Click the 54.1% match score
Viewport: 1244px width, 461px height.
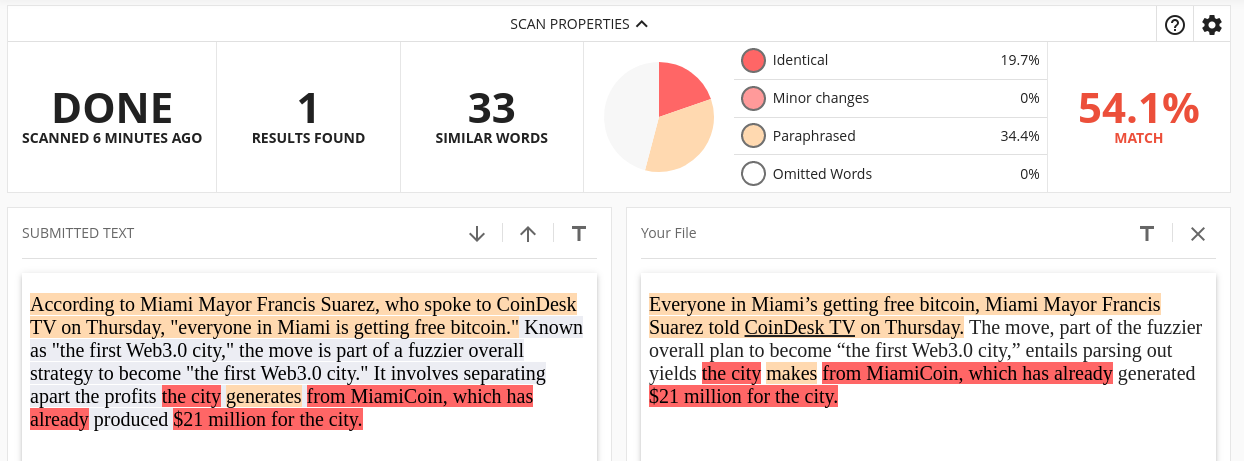click(x=1138, y=108)
